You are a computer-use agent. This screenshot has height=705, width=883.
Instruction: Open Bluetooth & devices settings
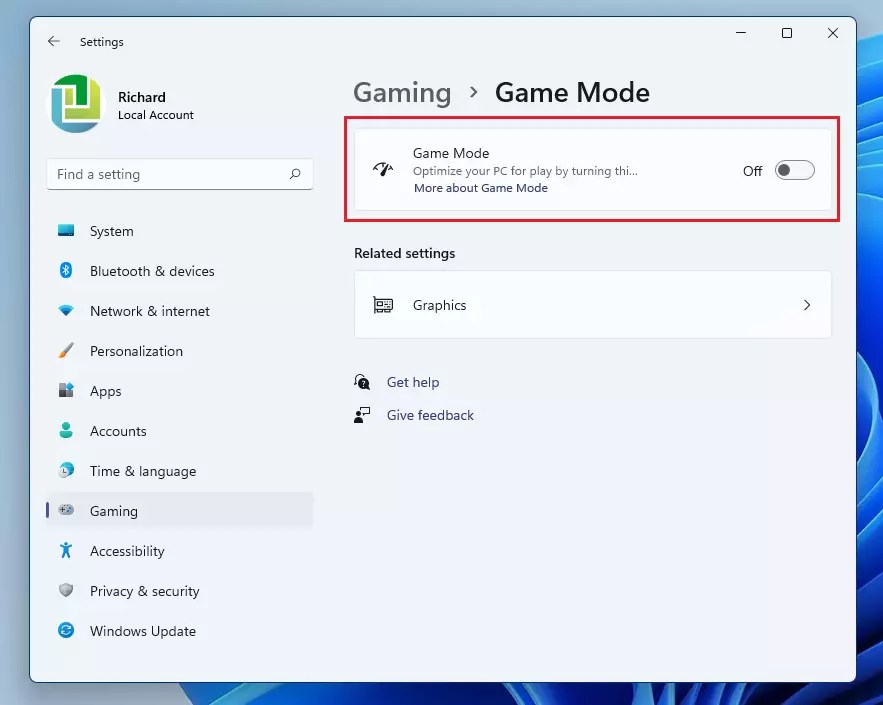tap(67, 271)
